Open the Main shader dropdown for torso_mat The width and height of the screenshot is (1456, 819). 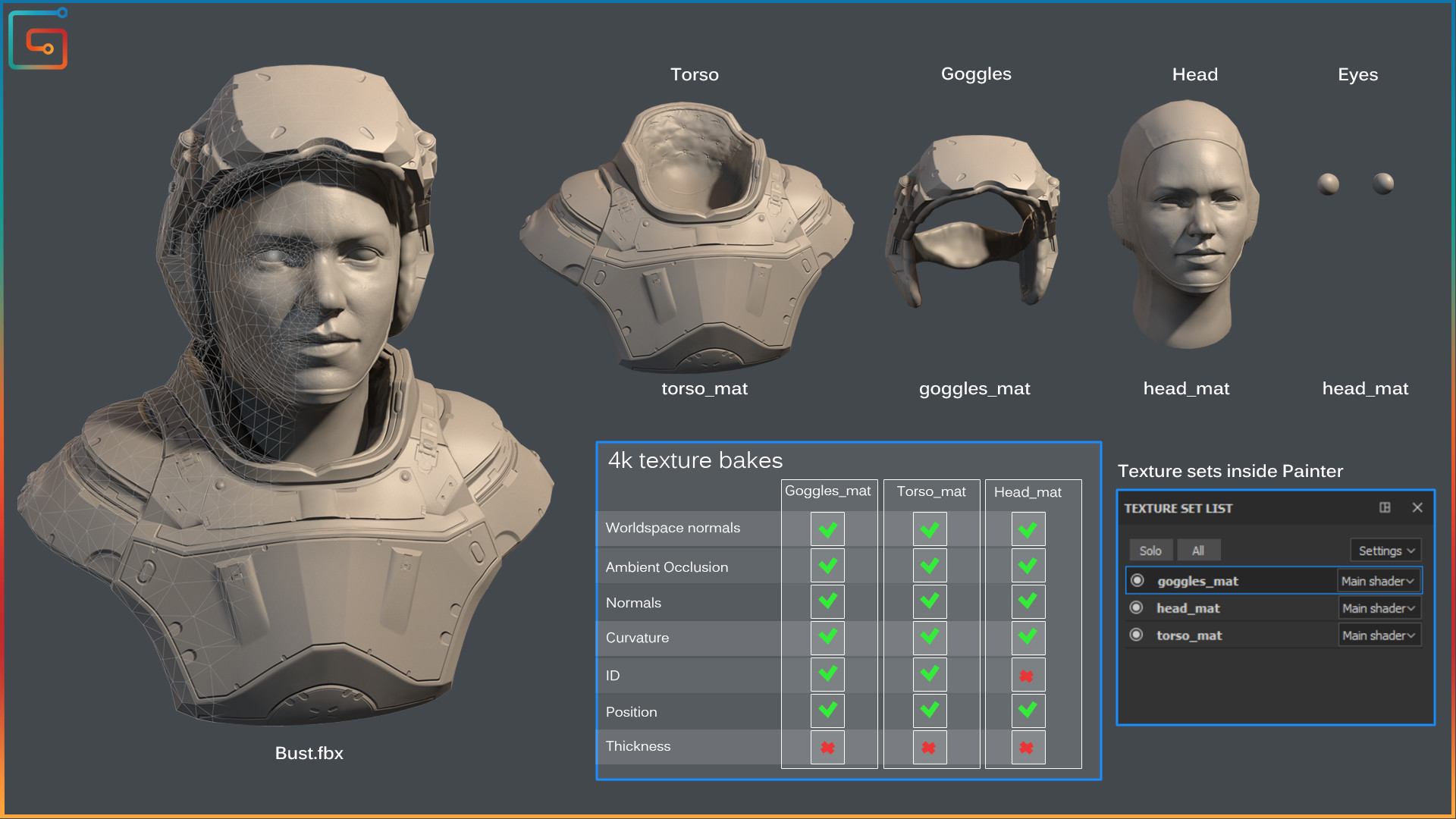pyautogui.click(x=1379, y=635)
